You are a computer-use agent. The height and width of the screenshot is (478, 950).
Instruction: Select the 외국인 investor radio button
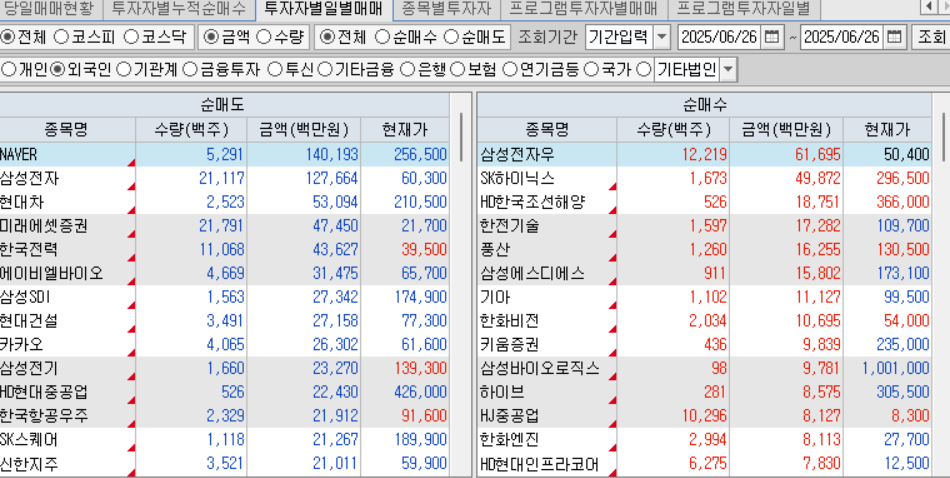point(58,70)
